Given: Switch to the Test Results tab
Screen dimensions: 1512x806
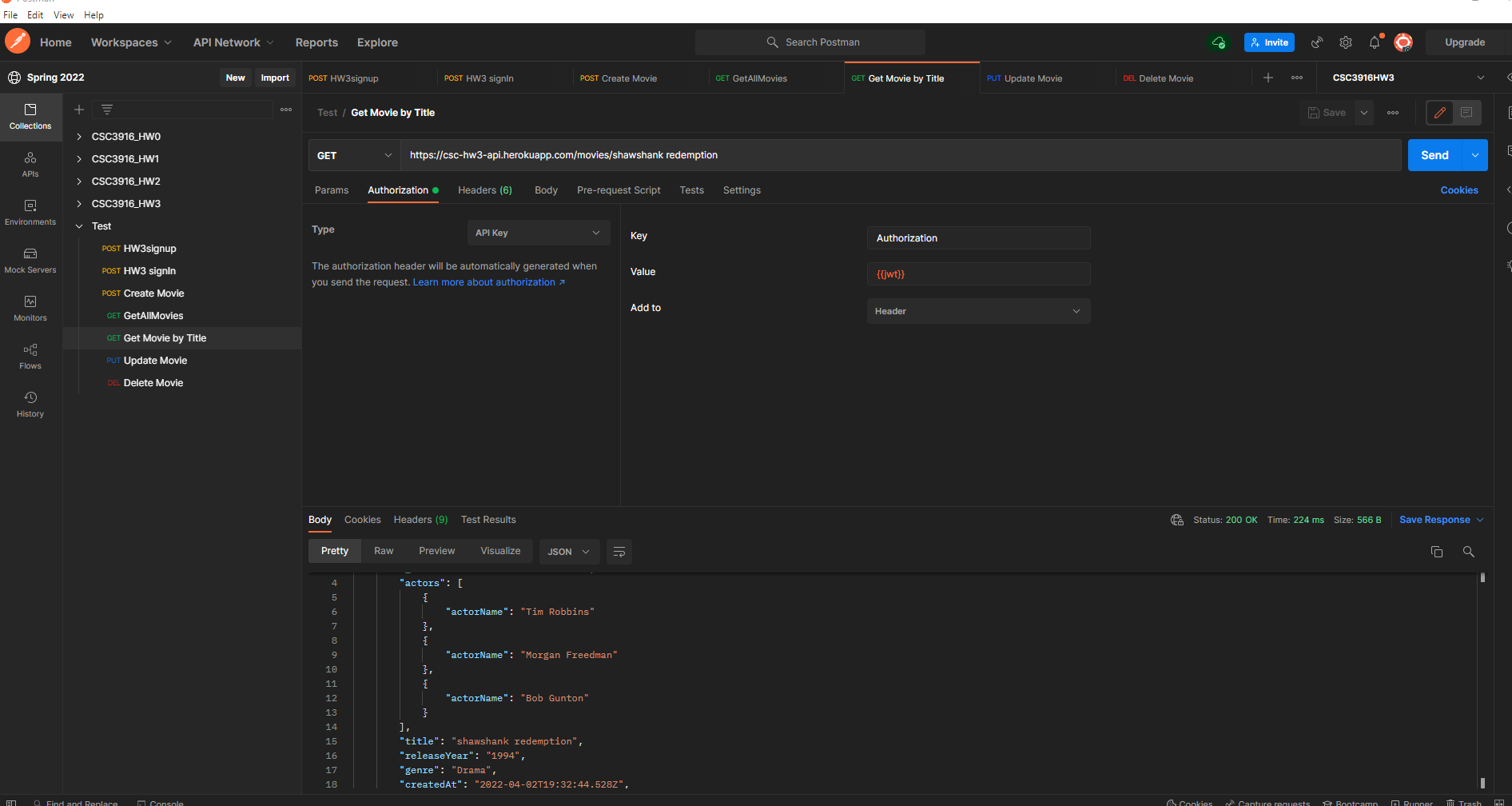Looking at the screenshot, I should pyautogui.click(x=488, y=519).
